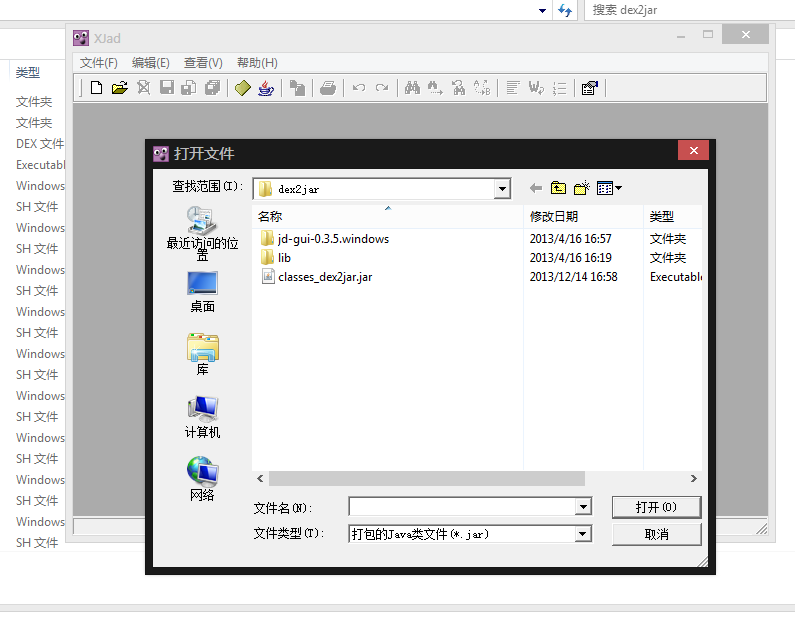Expand the file name combo arrow
Screen dimensions: 795x627
583,506
